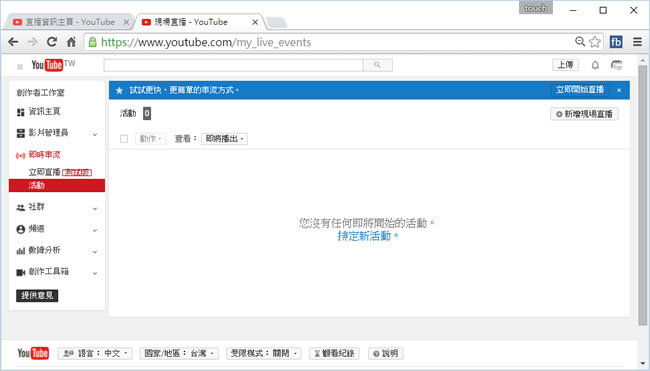Switch to the 現場直播 - YouTube tab
The image size is (650, 371).
(x=199, y=22)
